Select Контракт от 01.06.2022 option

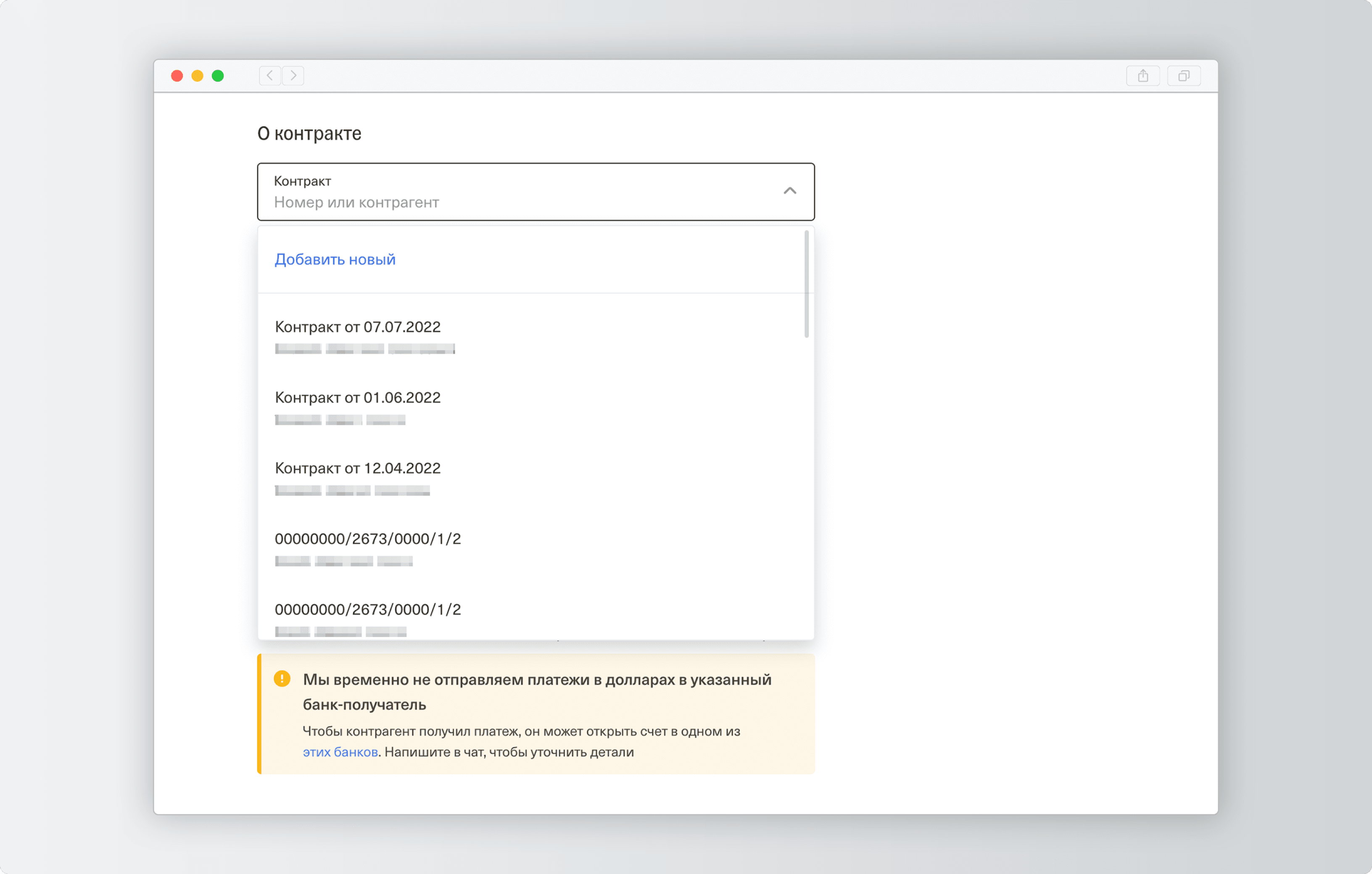coord(358,398)
